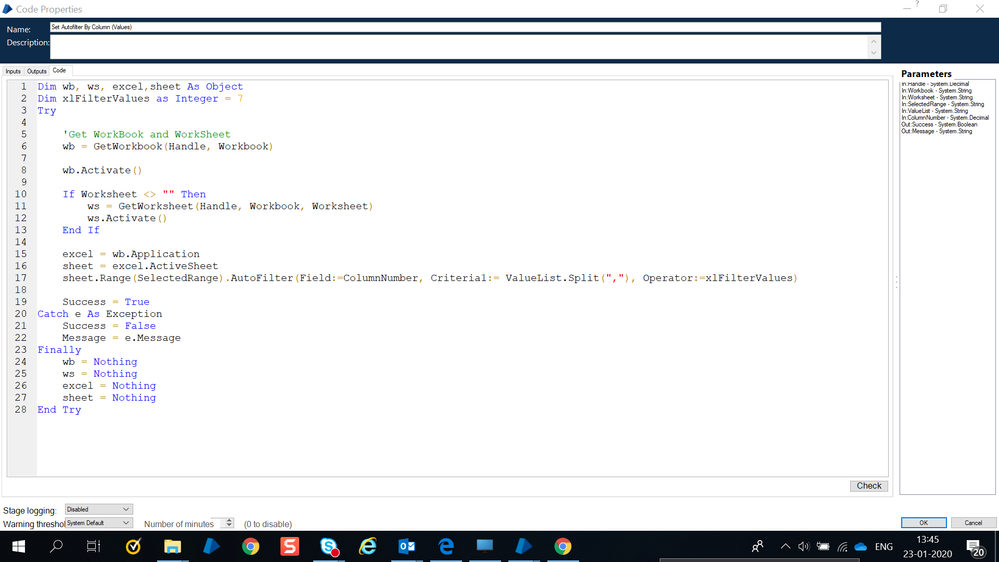This screenshot has height=562, width=999.
Task: Click code line 'wb.Activate()'
Action: pos(102,170)
